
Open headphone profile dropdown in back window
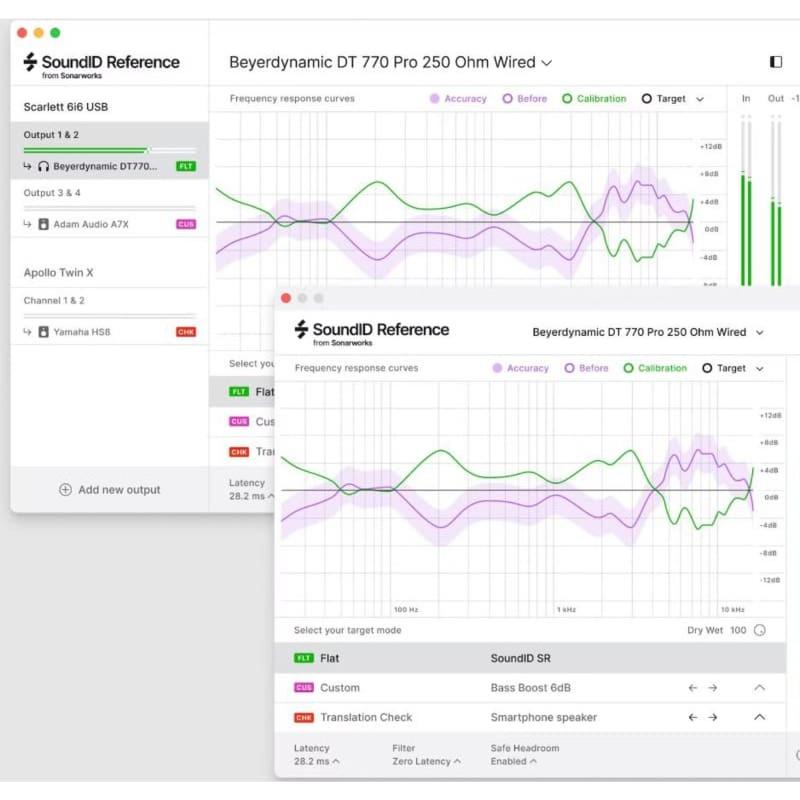click(390, 62)
